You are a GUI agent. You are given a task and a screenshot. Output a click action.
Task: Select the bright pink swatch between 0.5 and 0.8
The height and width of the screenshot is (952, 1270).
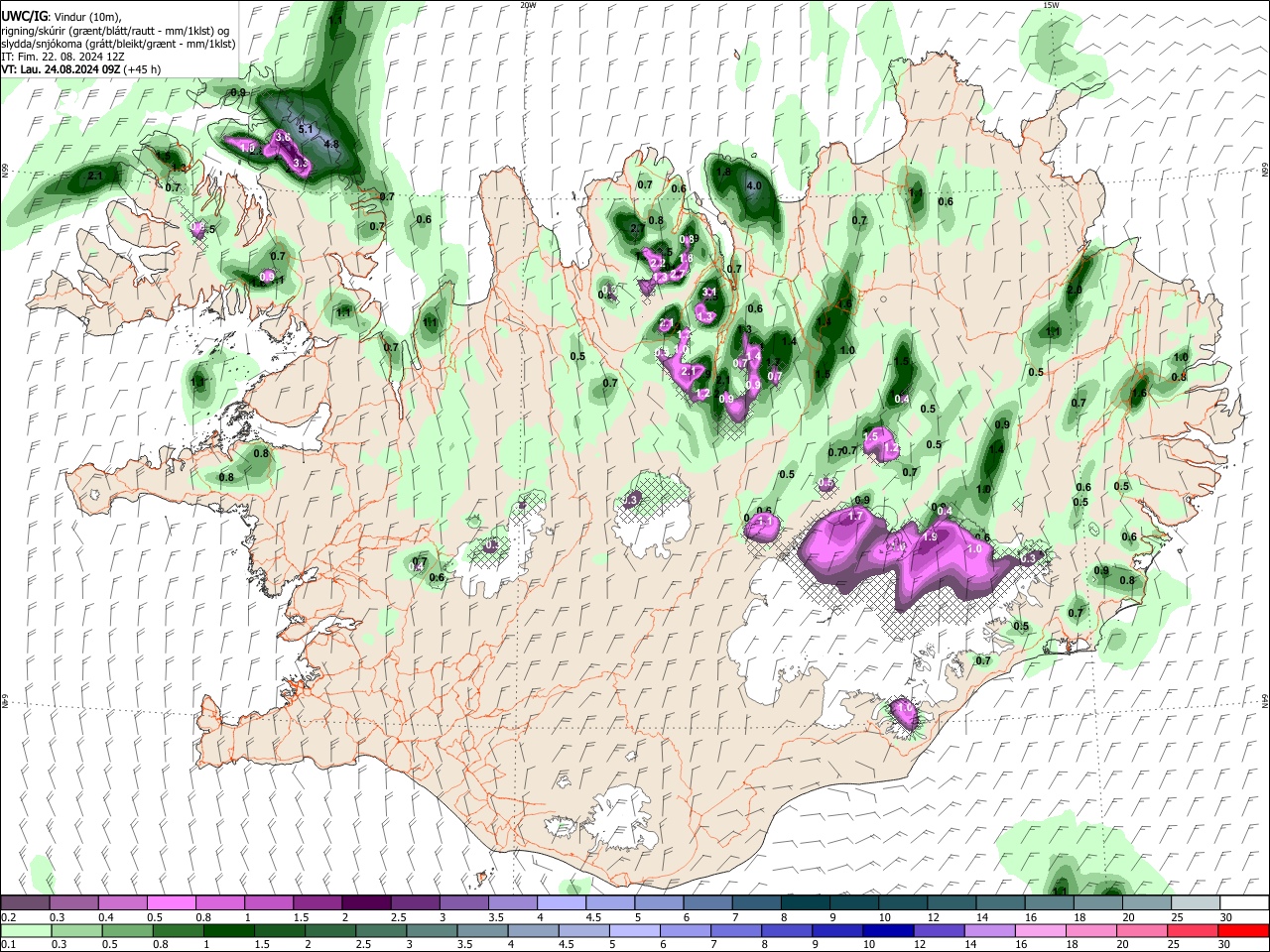(x=172, y=903)
